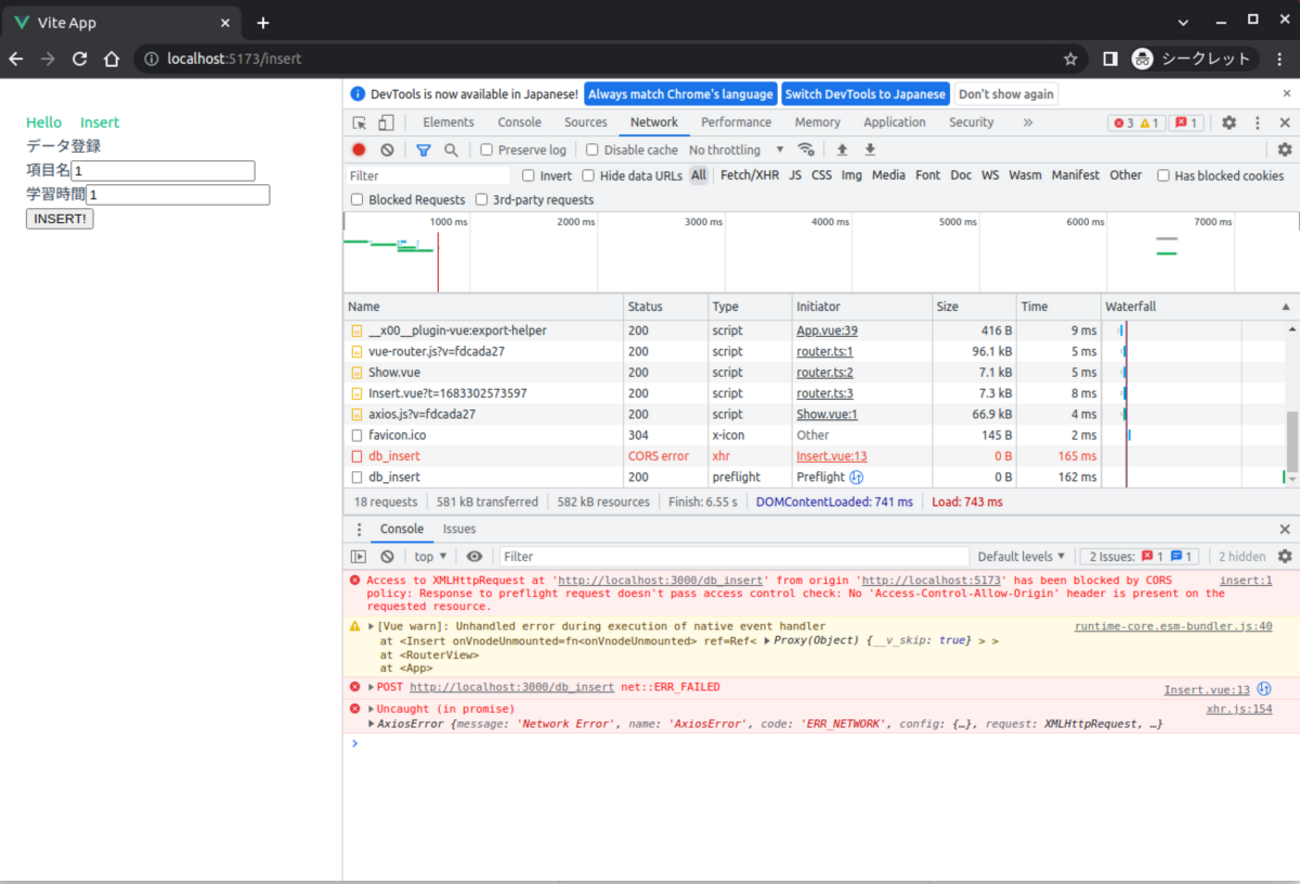Expand the AxiosError object in console

(x=372, y=724)
